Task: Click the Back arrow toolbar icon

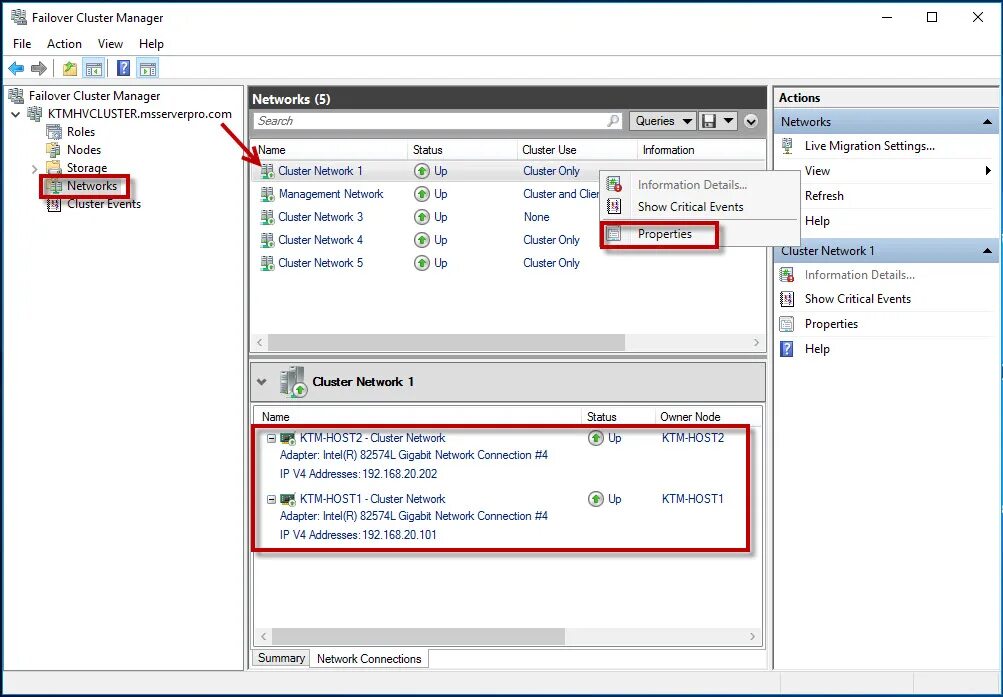Action: [x=16, y=68]
